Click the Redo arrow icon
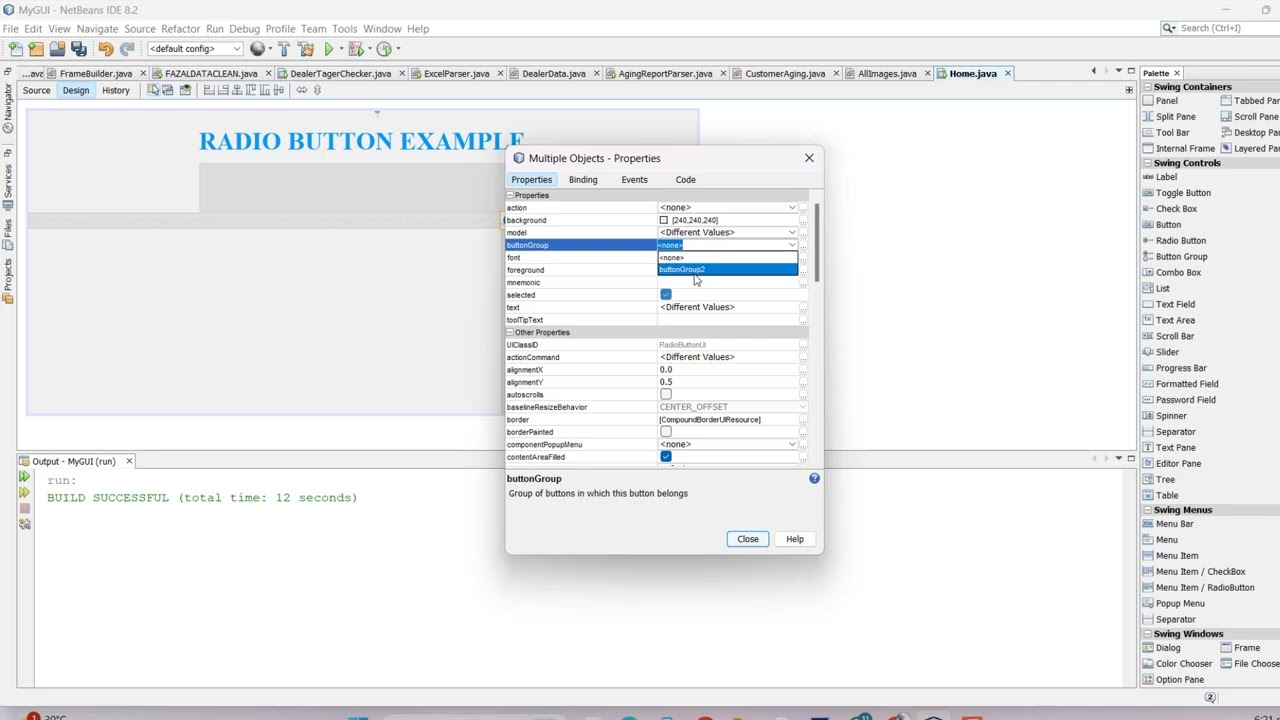This screenshot has height=720, width=1280. [x=127, y=48]
